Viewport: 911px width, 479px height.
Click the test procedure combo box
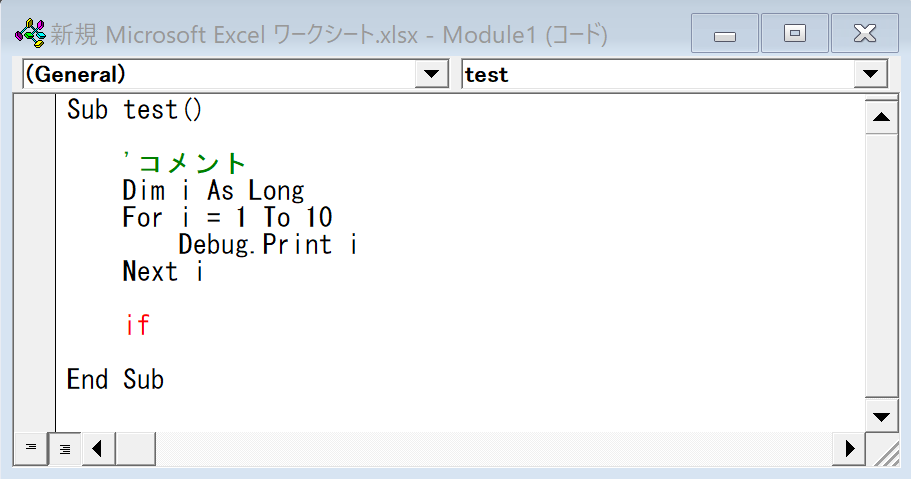[x=658, y=74]
